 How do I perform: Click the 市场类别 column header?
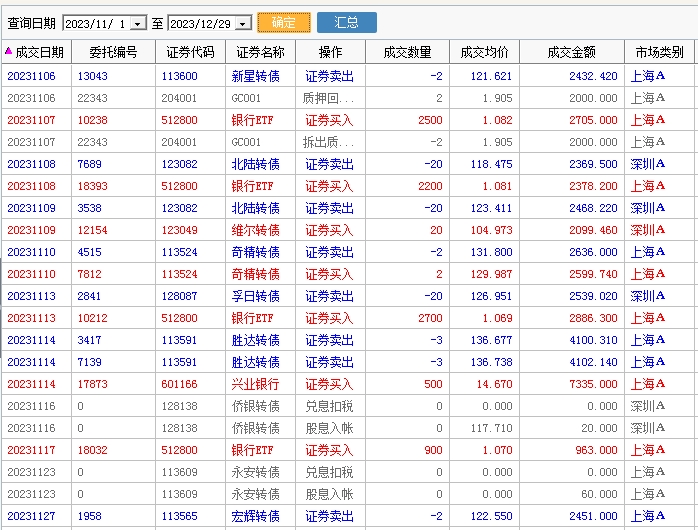coord(659,52)
